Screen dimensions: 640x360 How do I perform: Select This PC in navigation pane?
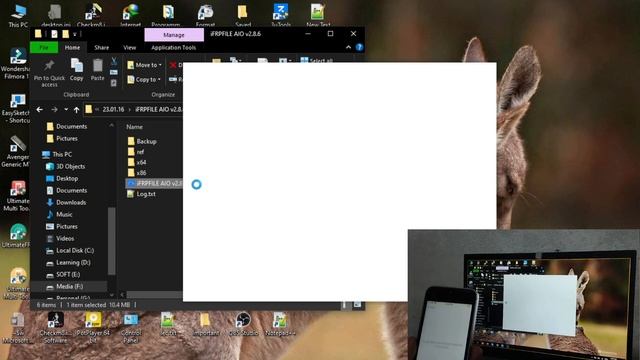pyautogui.click(x=57, y=154)
